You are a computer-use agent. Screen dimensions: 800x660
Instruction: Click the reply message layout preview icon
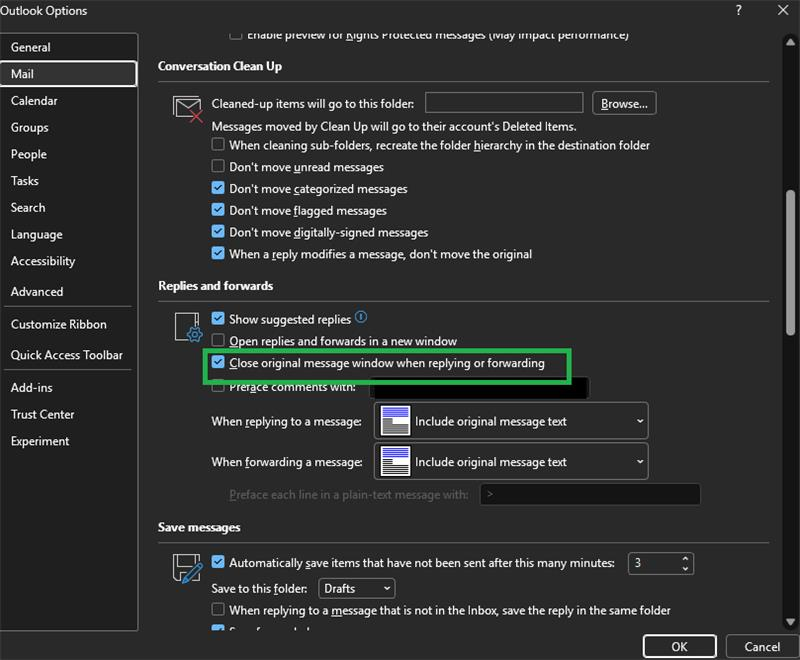coord(395,421)
